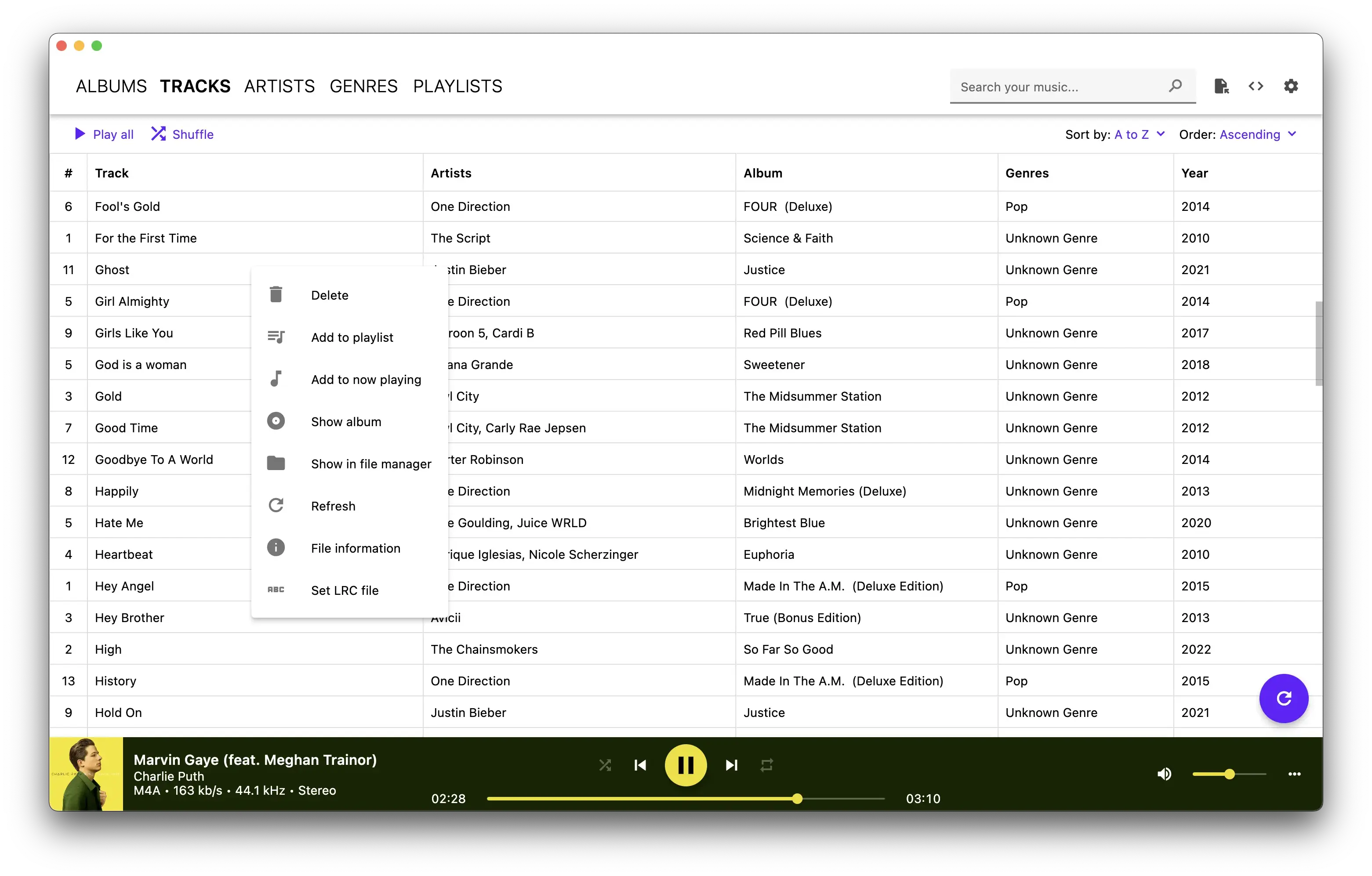Open settings with the gear icon
The width and height of the screenshot is (1372, 876).
coord(1291,86)
